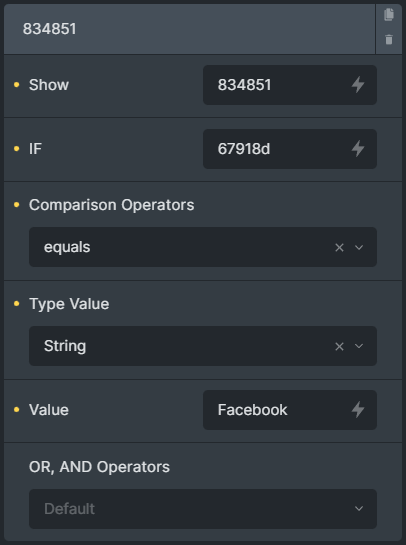Expand the String dropdown chevron

tap(359, 346)
